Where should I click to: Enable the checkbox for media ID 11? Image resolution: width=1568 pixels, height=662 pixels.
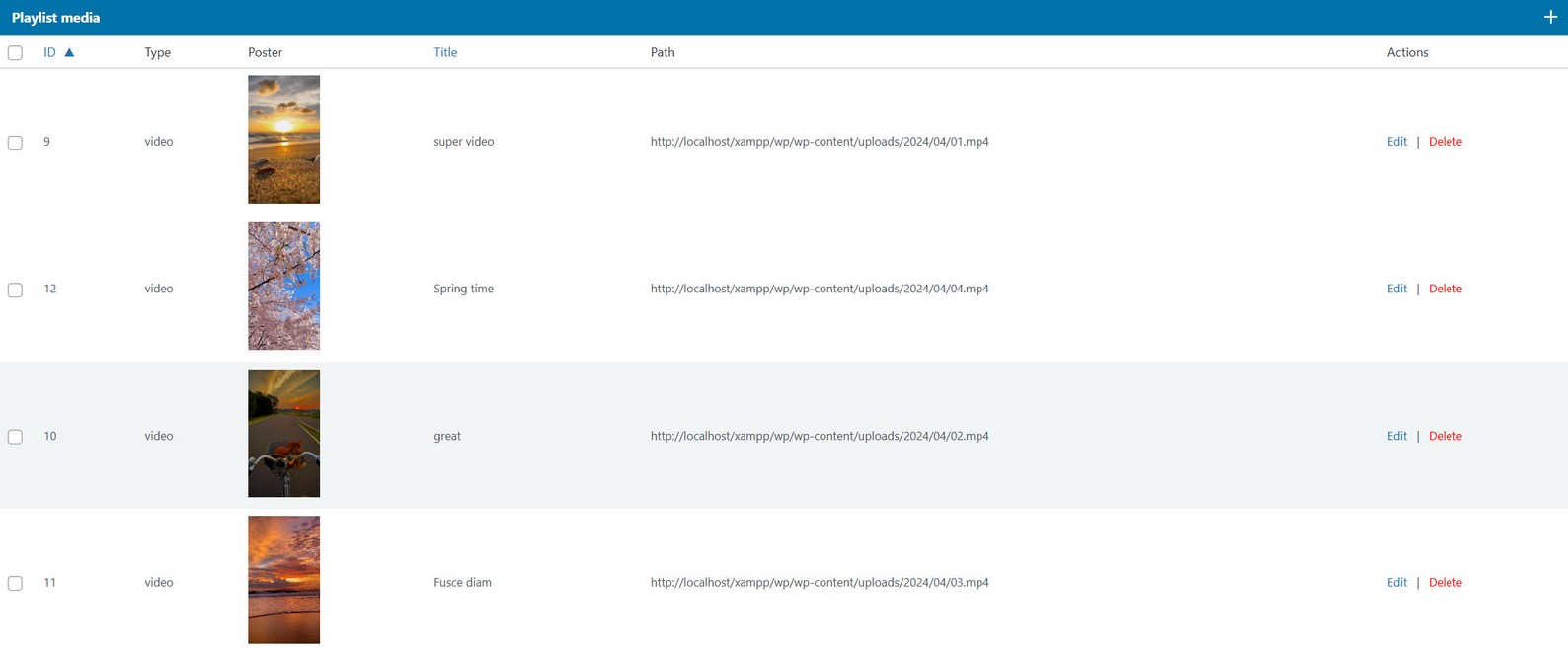click(x=15, y=583)
